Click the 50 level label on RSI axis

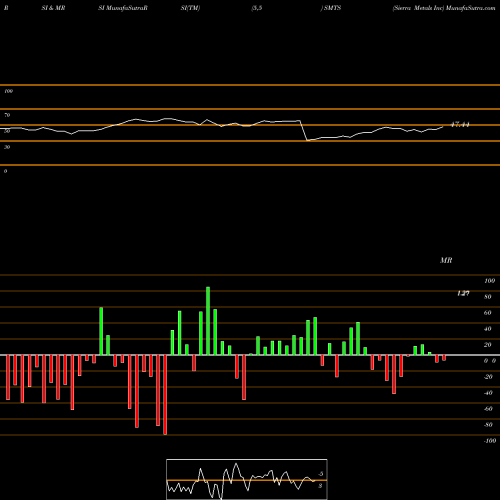click(7, 131)
